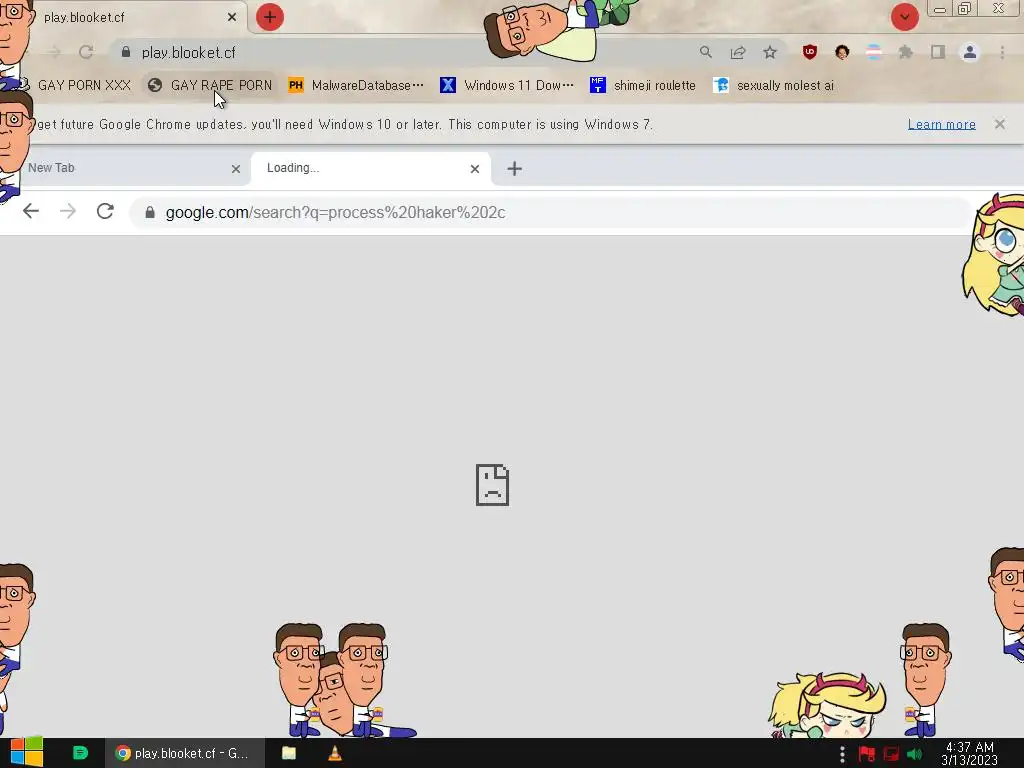Open File Explorer from the taskbar
Viewport: 1024px width, 768px height.
[289, 753]
